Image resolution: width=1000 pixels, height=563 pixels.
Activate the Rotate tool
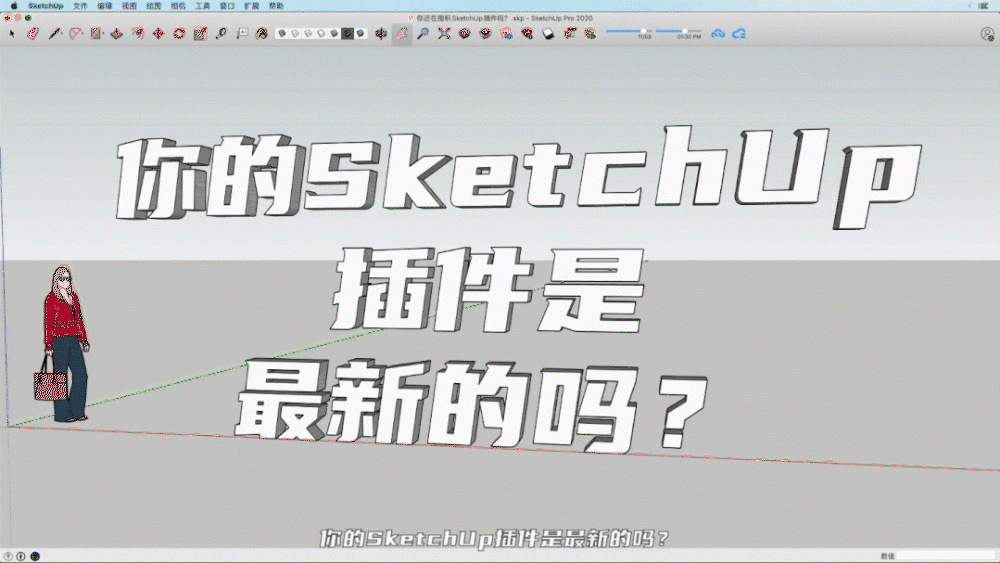tap(178, 33)
